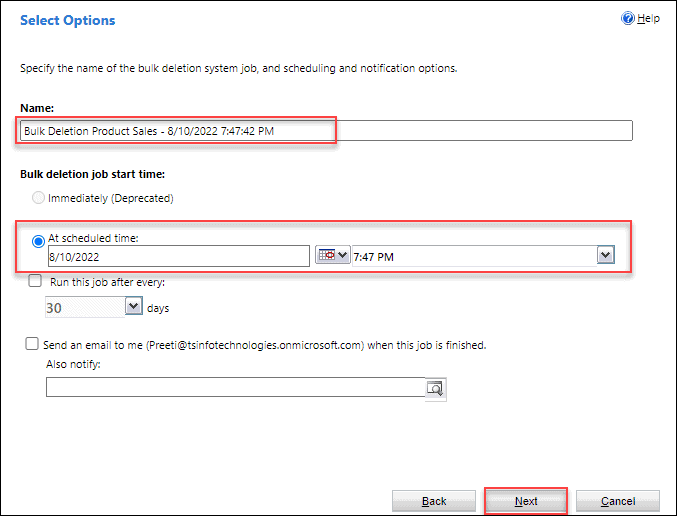Select the Immediately (Deprecated) radio button

point(38,198)
